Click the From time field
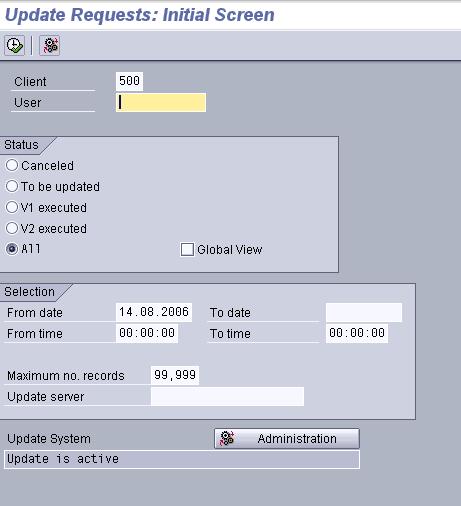Screen dimensions: 461x506 147,333
